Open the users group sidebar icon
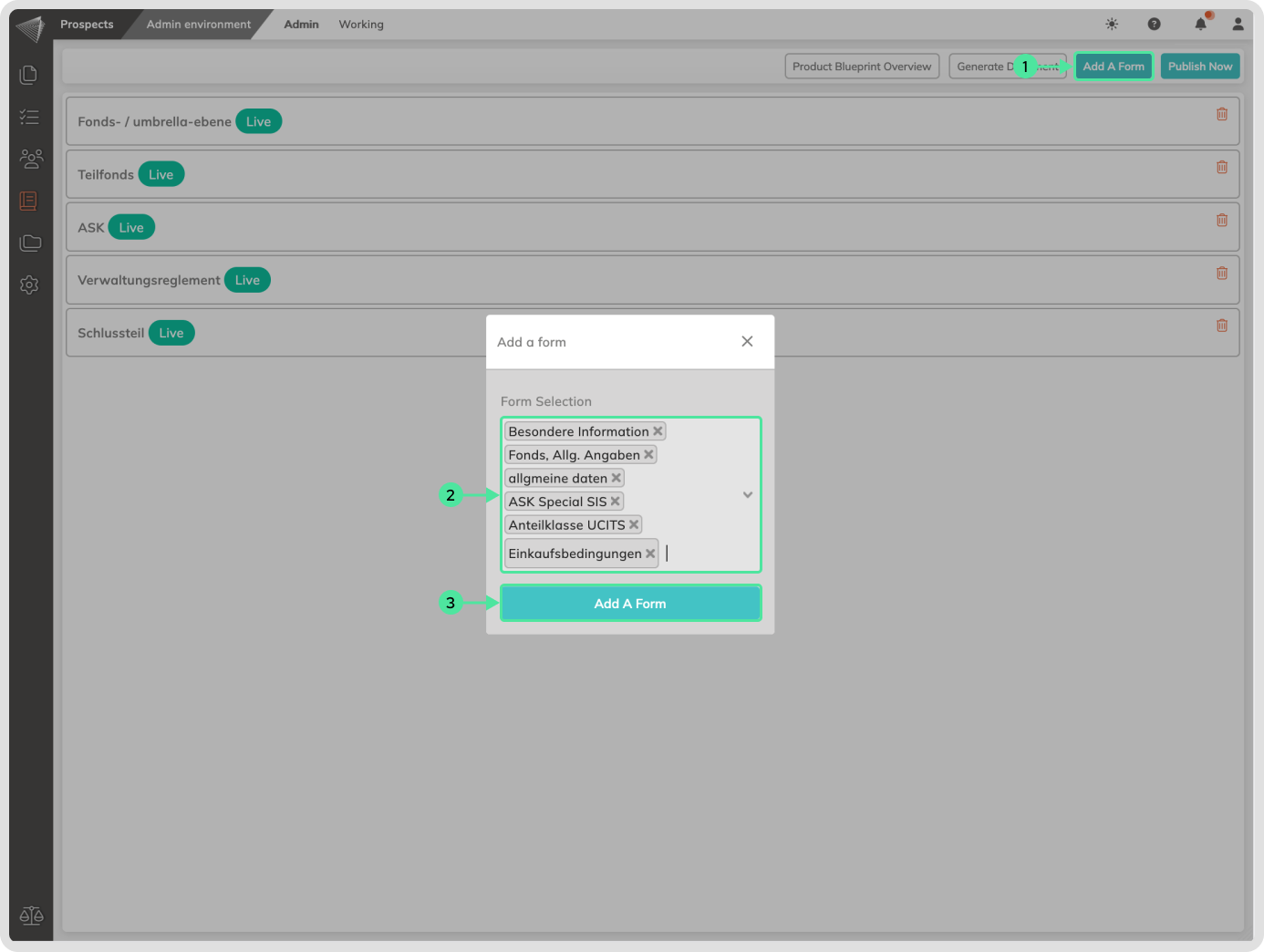1264x952 pixels. point(30,159)
